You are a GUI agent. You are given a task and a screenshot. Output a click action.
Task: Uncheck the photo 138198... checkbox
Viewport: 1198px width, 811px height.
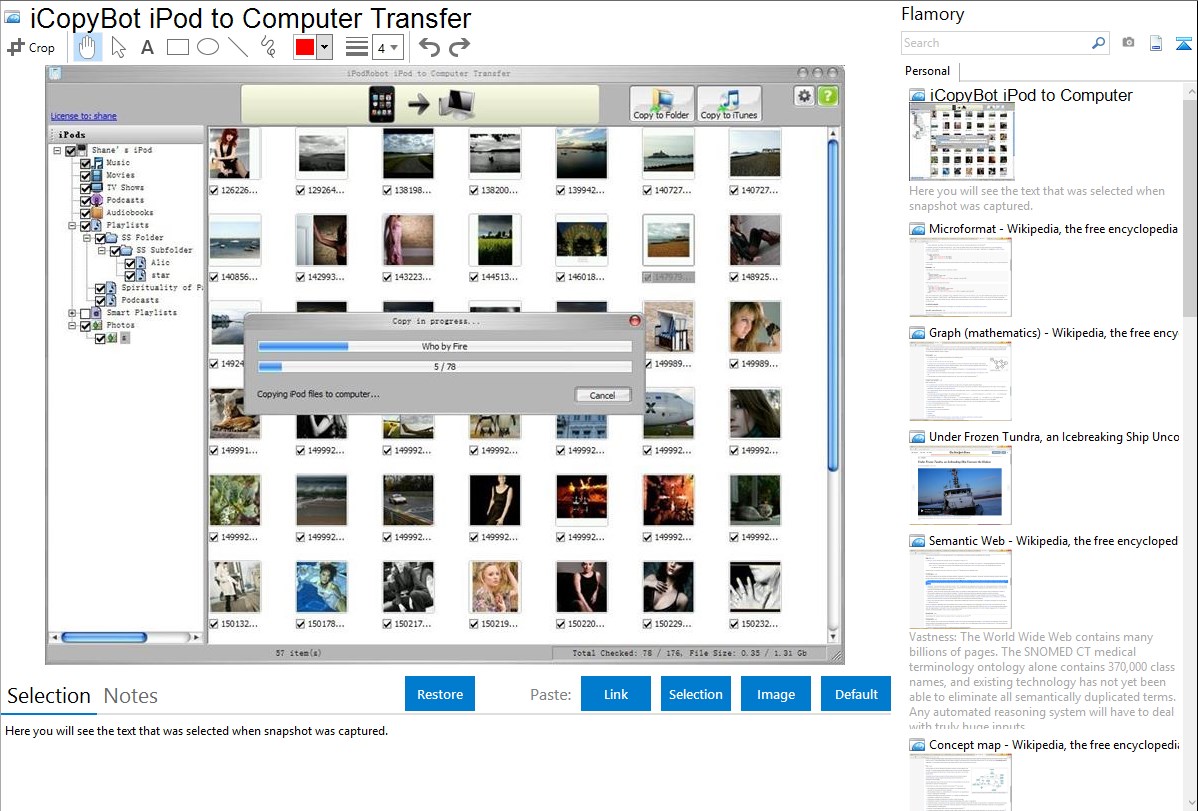coord(387,190)
